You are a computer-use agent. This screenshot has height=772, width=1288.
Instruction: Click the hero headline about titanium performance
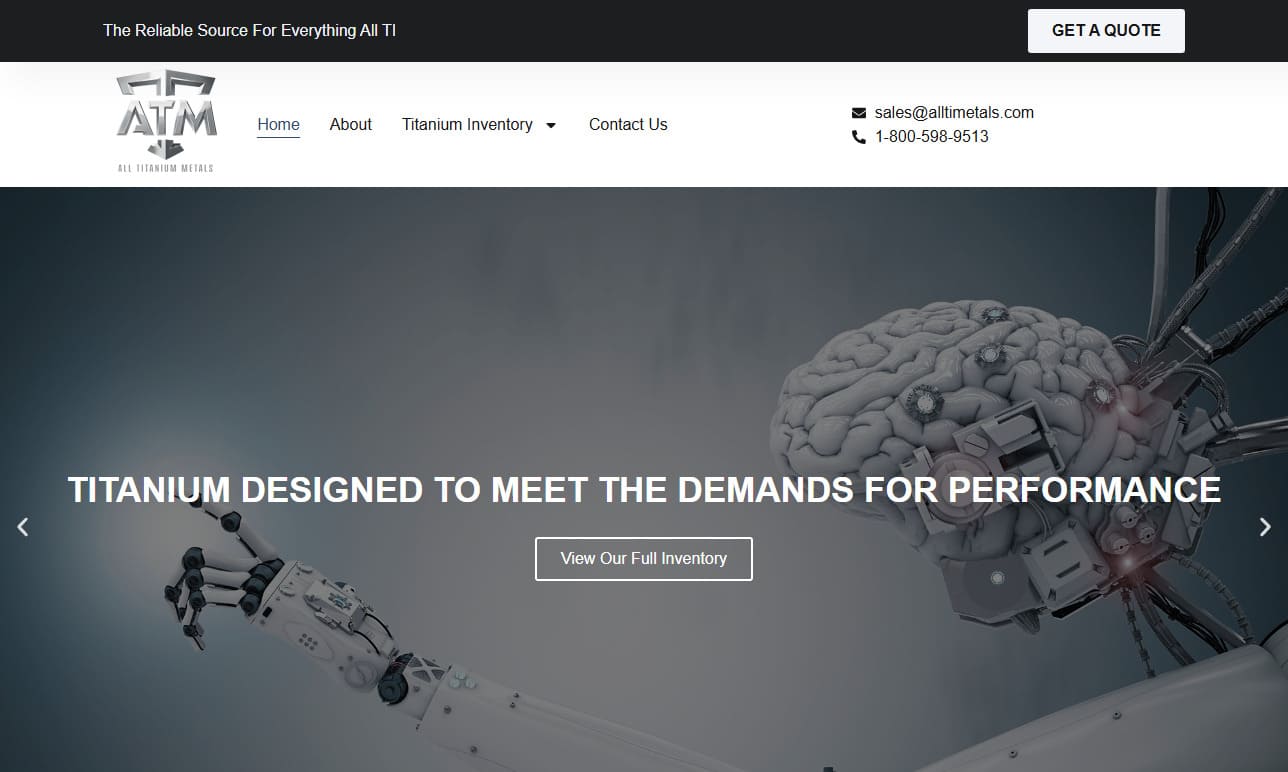coord(644,489)
